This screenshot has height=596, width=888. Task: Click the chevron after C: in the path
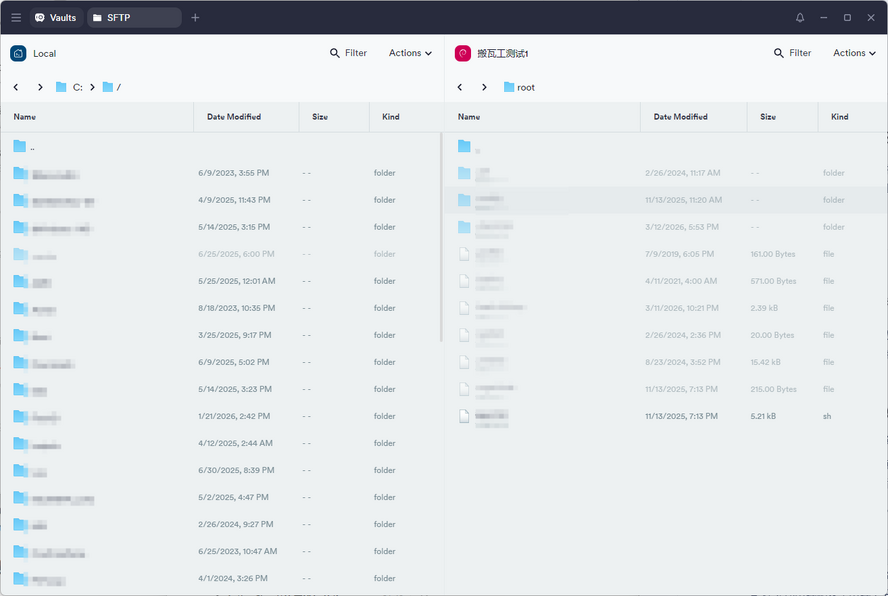92,87
